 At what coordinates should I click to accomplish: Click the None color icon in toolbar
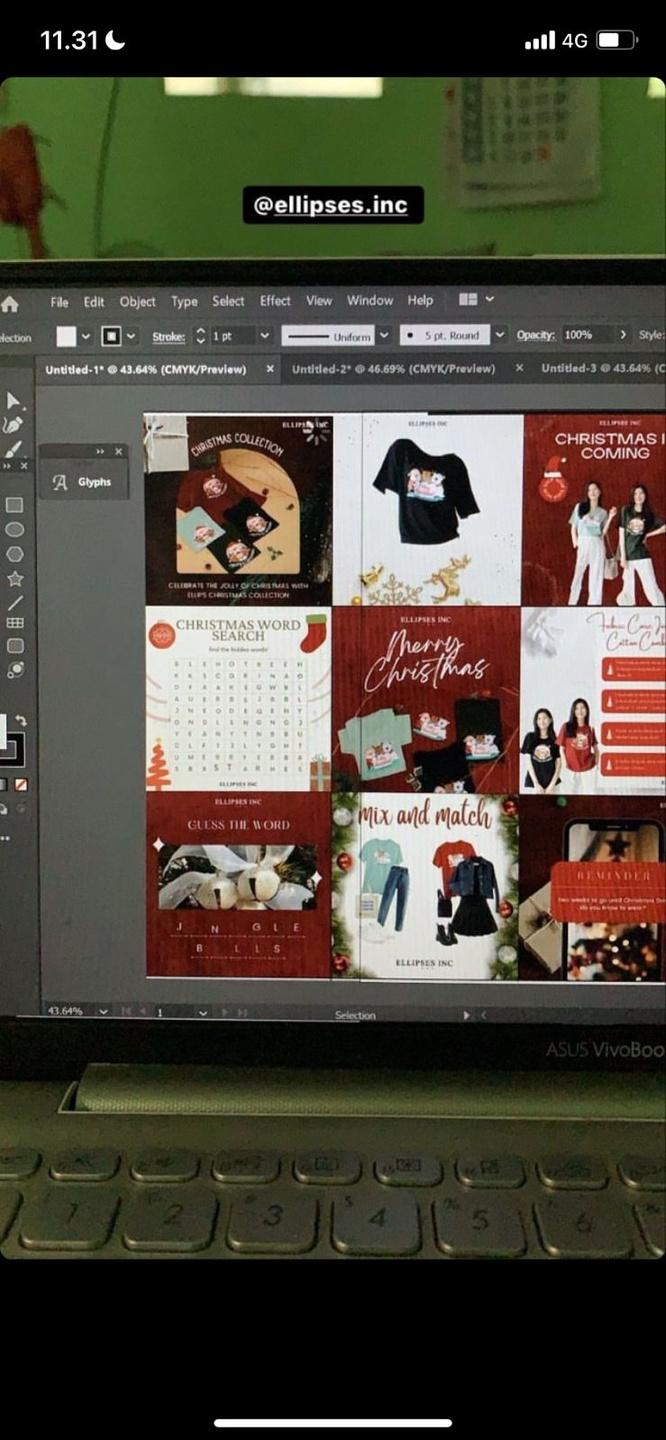21,785
